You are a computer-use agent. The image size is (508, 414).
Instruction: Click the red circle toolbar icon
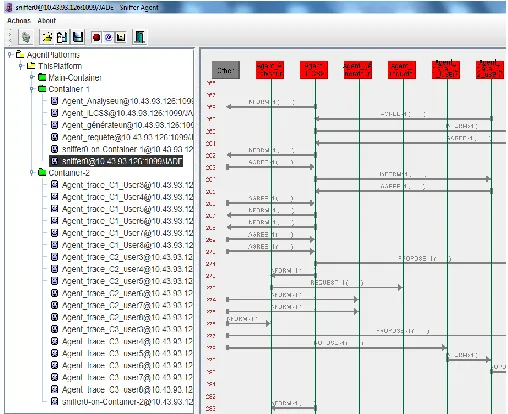tap(96, 37)
